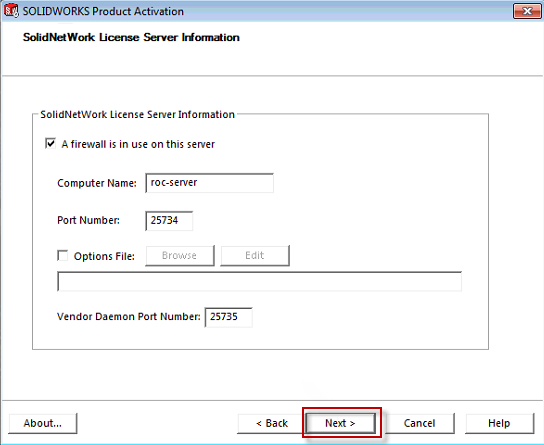Click the SOLIDWORKS title bar icon
Screen dimensions: 544x445
click(x=11, y=11)
